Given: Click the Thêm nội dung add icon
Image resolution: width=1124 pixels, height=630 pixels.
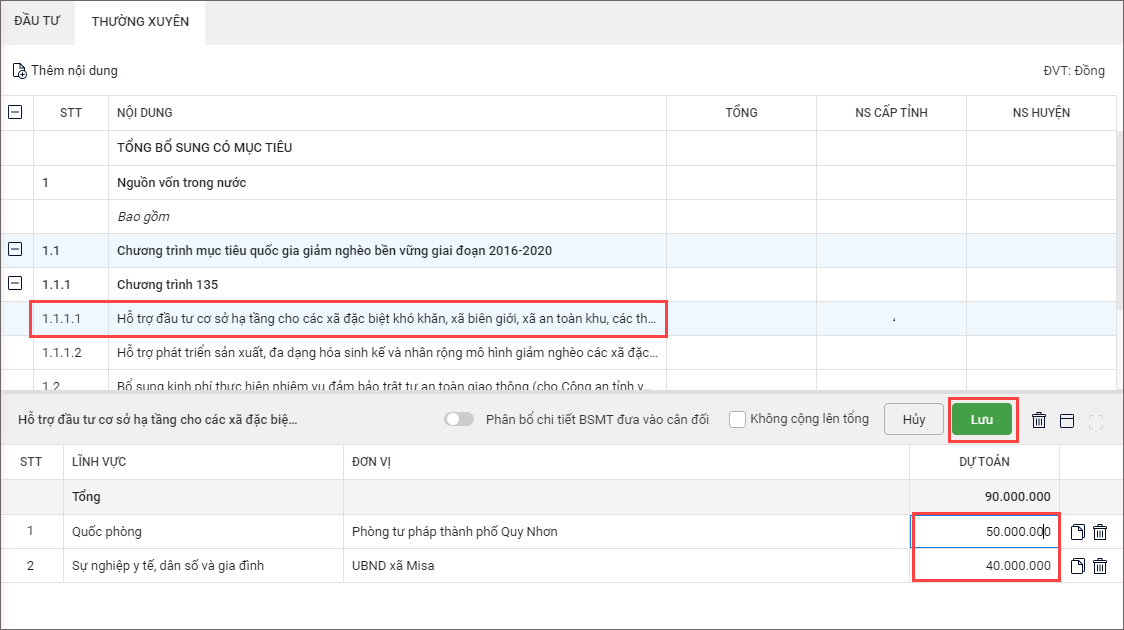Looking at the screenshot, I should 19,71.
